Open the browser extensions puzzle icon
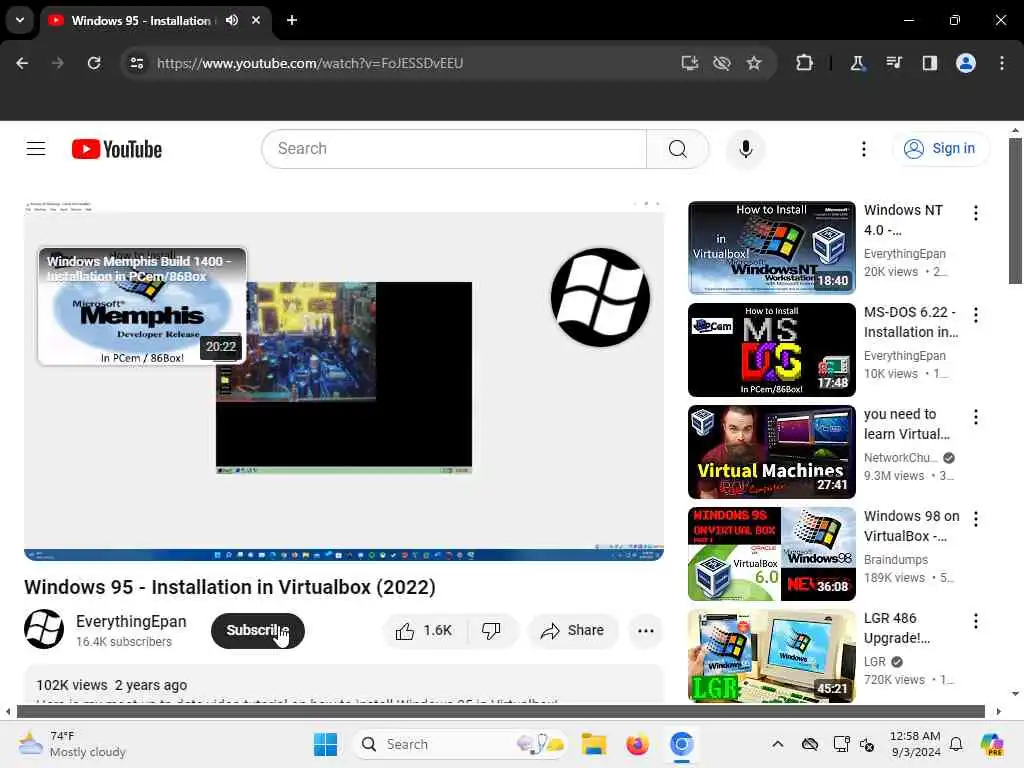Screen dimensions: 1024x768 [804, 63]
